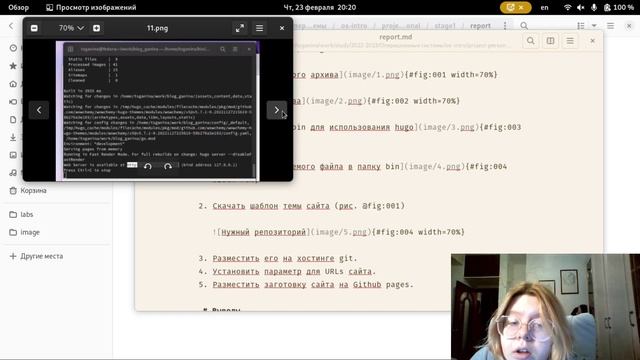Click the line Разместить заготовку сайта на Github pages.
The height and width of the screenshot is (360, 640).
click(x=313, y=284)
